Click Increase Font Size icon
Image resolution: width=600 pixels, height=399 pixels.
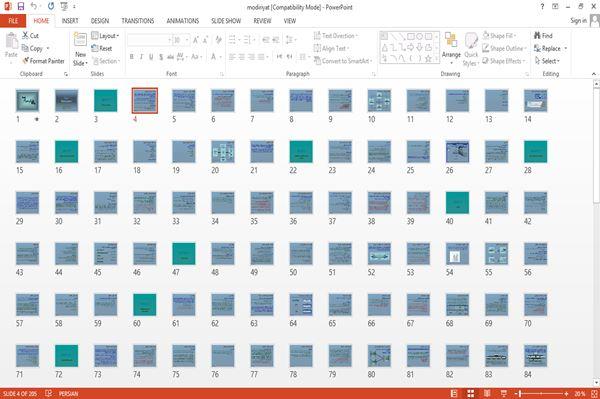tap(196, 40)
